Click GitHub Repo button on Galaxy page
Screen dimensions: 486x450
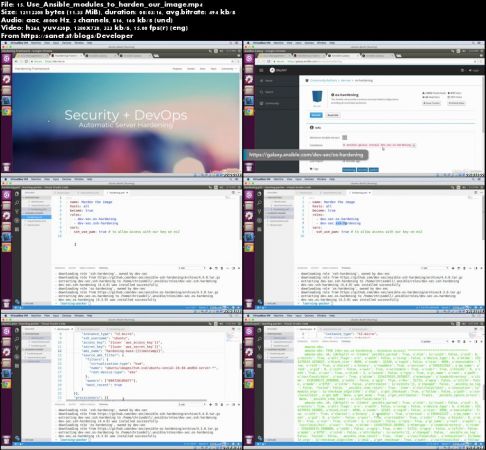click(x=456, y=103)
